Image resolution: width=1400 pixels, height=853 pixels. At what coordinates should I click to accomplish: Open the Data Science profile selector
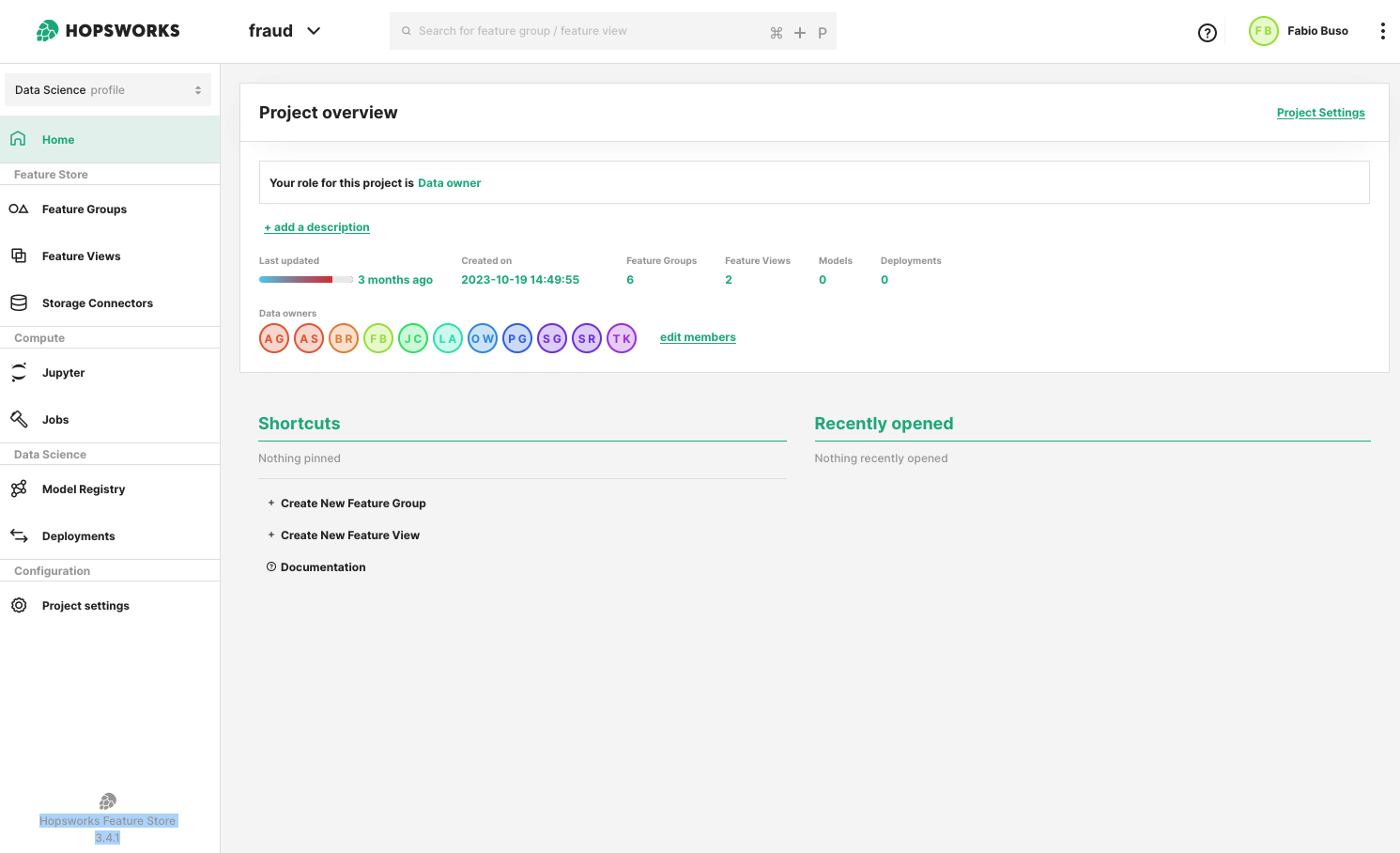(x=108, y=90)
